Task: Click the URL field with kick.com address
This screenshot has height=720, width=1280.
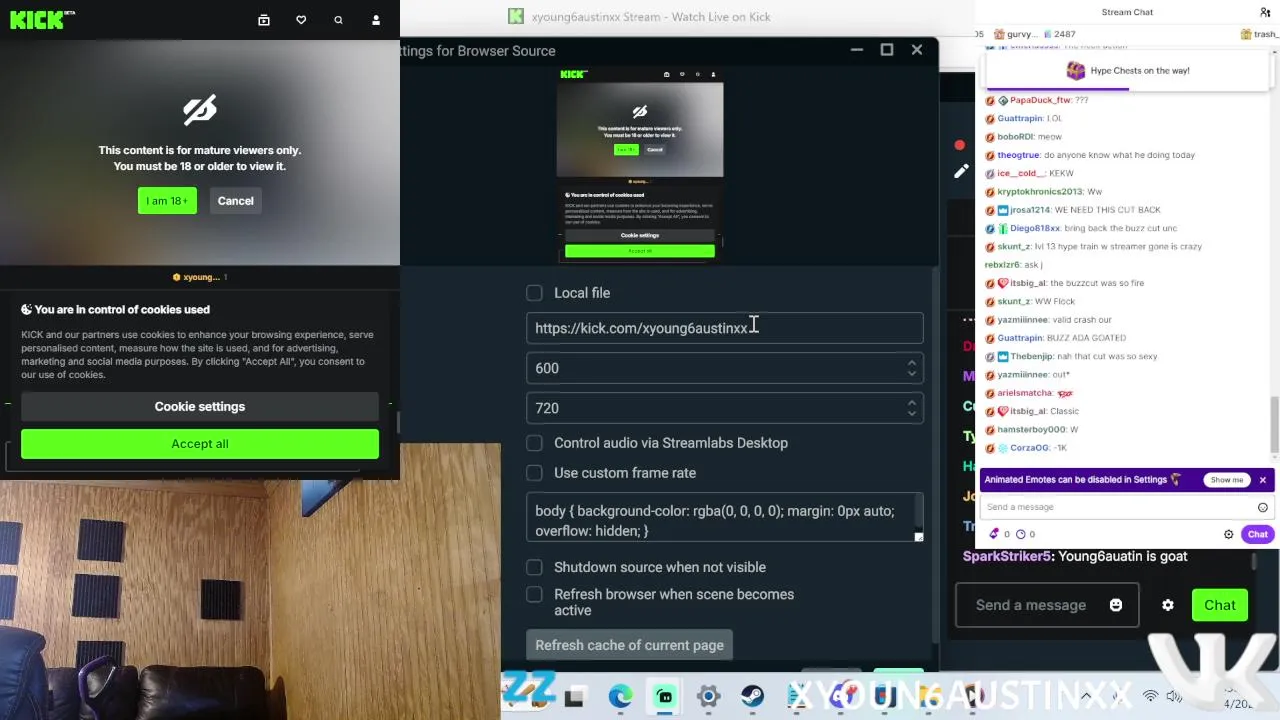Action: click(x=725, y=328)
